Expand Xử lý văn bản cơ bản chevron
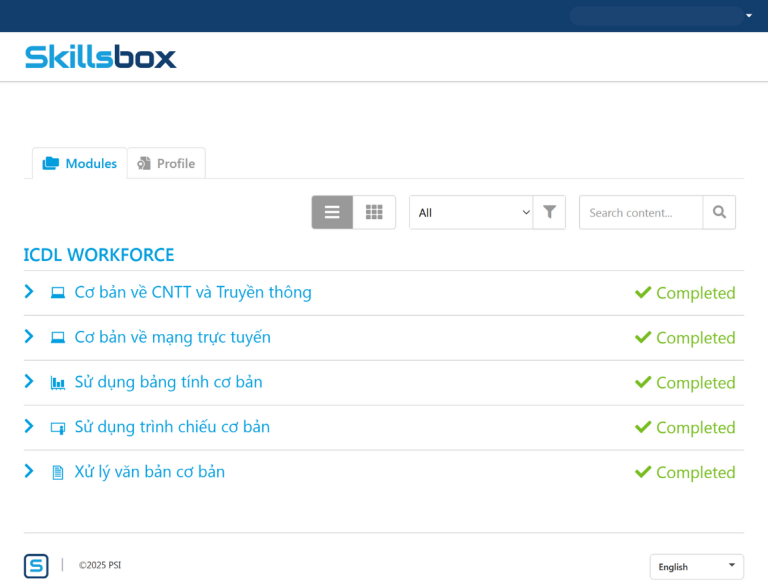768x582 pixels. (29, 471)
